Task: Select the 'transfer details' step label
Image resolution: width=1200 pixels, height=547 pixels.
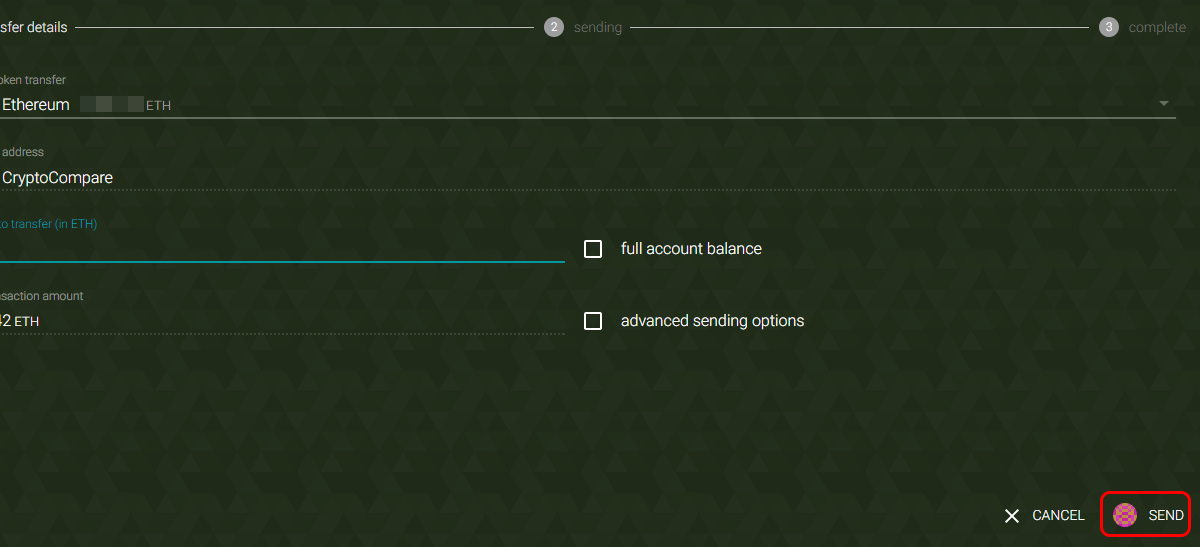Action: pyautogui.click(x=34, y=27)
